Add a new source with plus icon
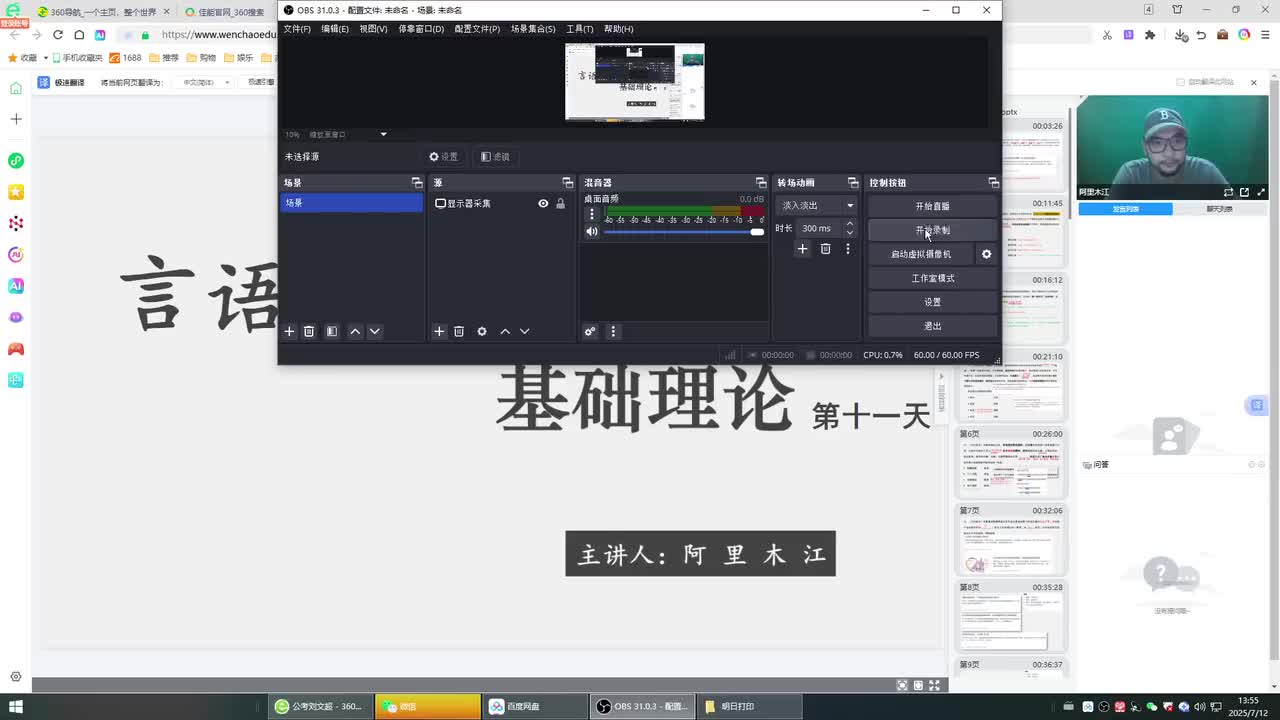Viewport: 1280px width, 720px height. pos(439,331)
